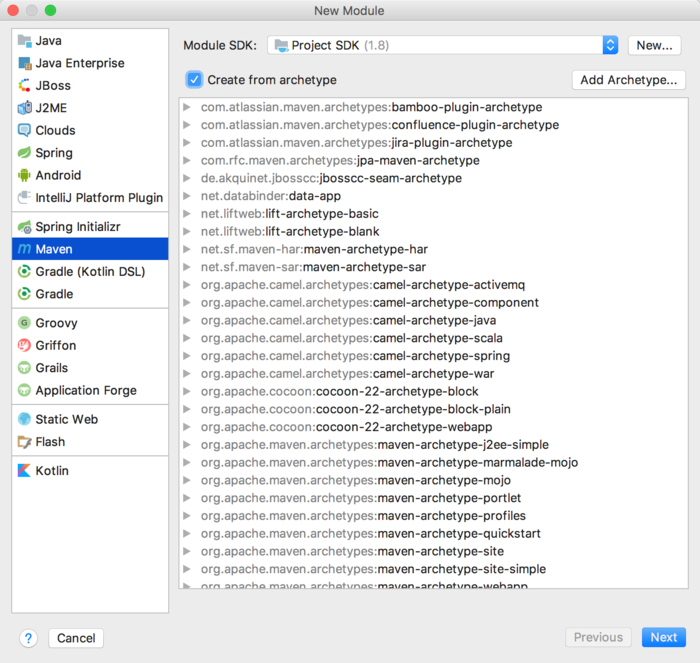Select maven-archetype-sar row
Viewport: 700px width, 663px height.
tap(433, 267)
